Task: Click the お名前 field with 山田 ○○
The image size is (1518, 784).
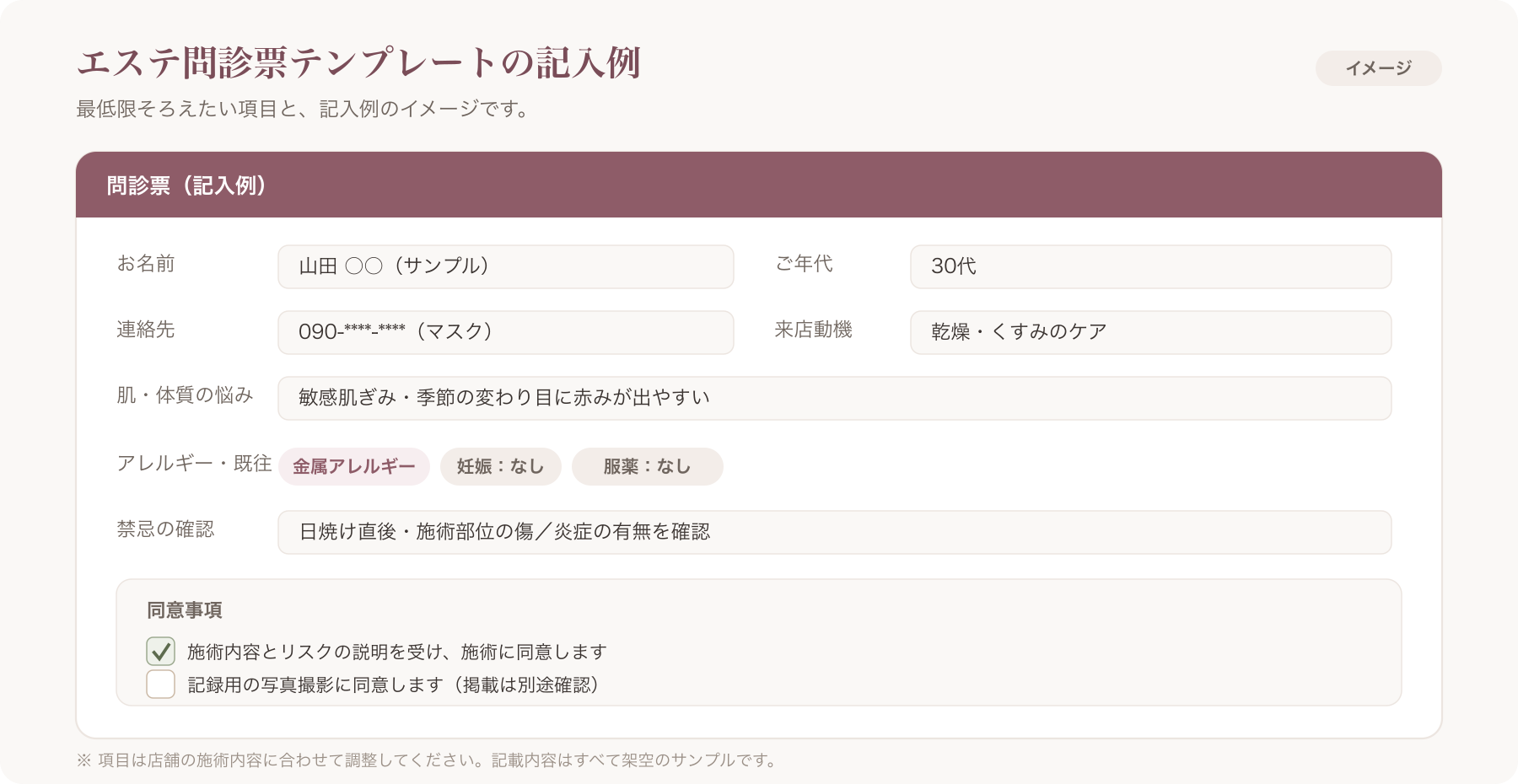Action: 506,266
